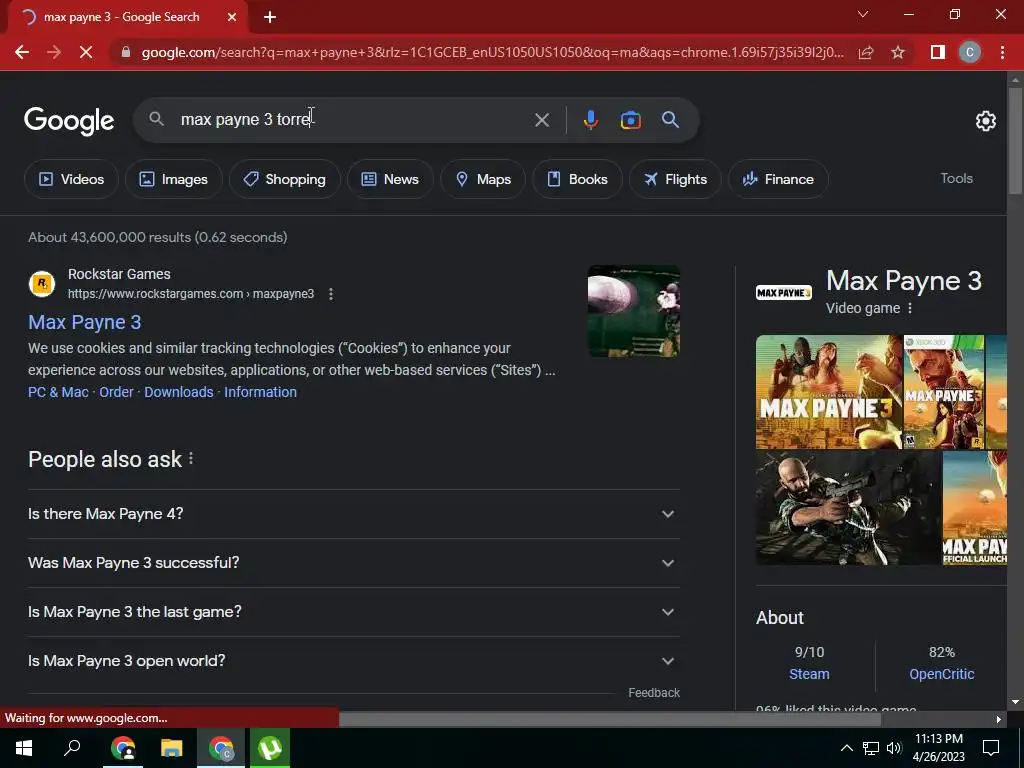Viewport: 1024px width, 768px height.
Task: Open File Explorer from the taskbar
Action: (172, 748)
